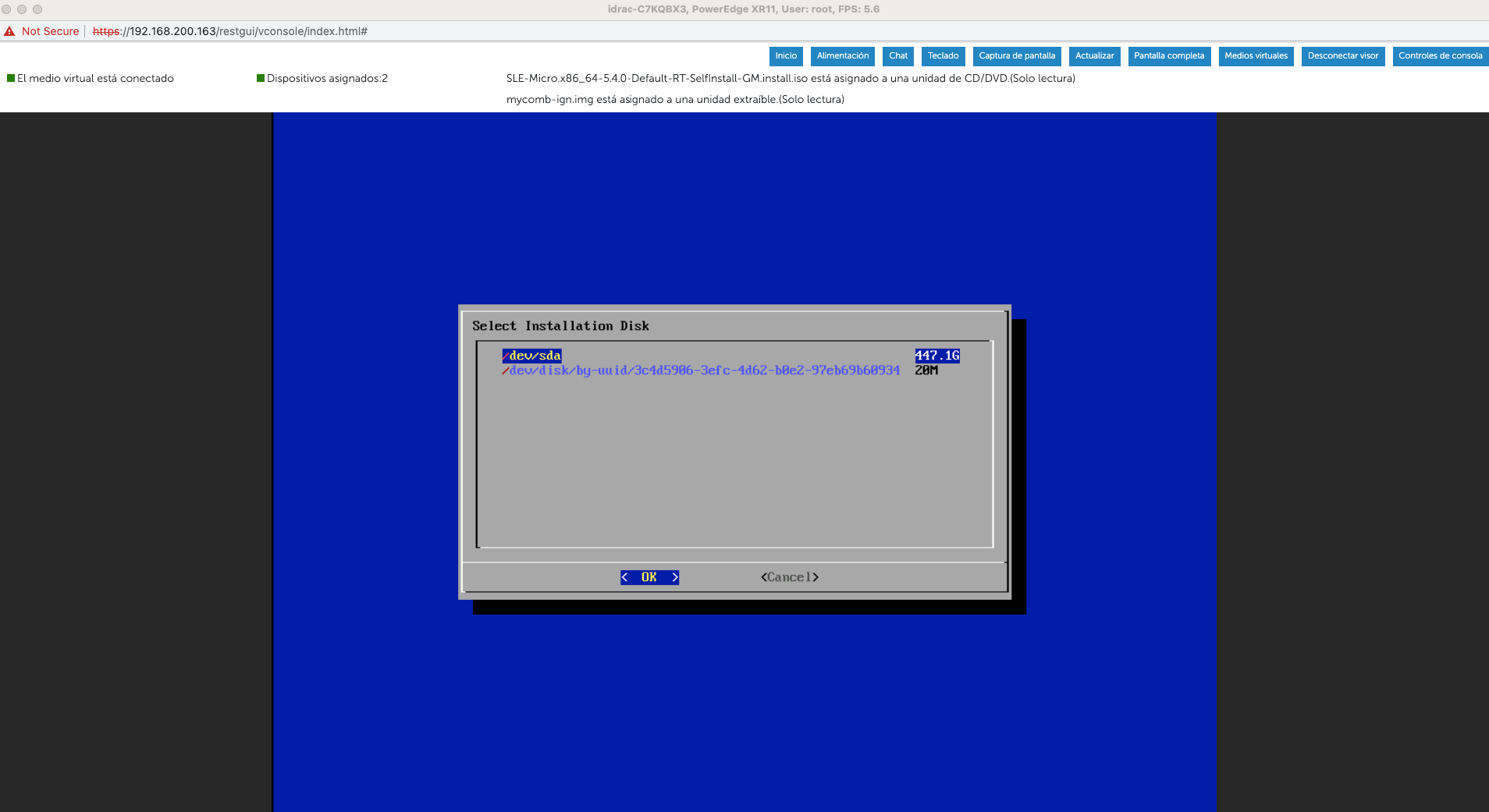Open the Teclado virtual keyboard
1489x812 pixels.
click(x=943, y=56)
